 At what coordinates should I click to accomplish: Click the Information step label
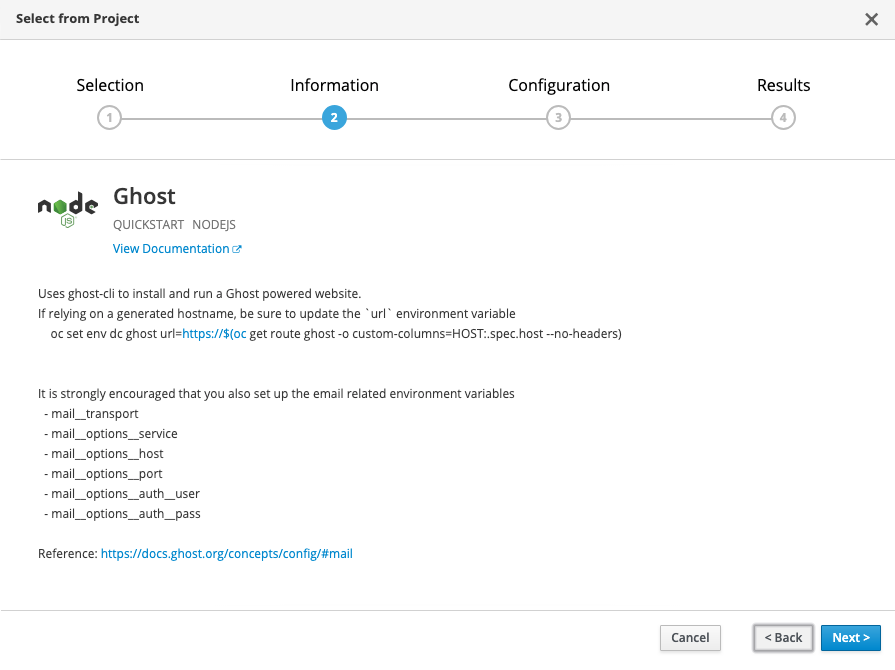[334, 85]
